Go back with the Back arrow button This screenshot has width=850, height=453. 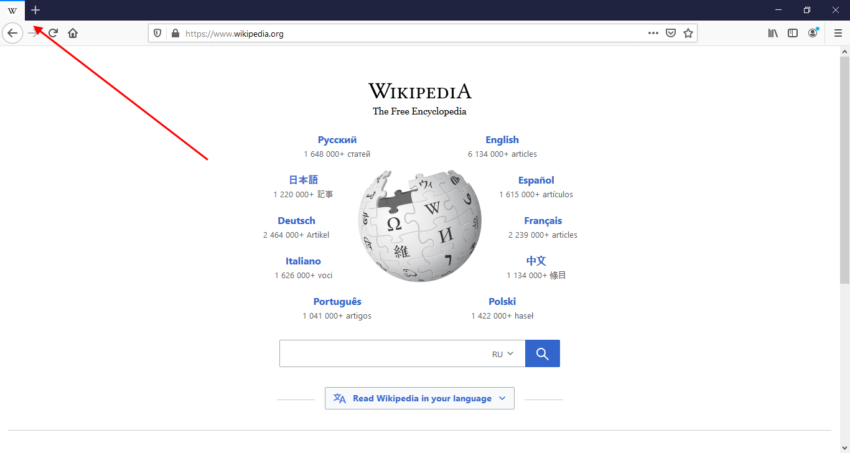coord(12,33)
